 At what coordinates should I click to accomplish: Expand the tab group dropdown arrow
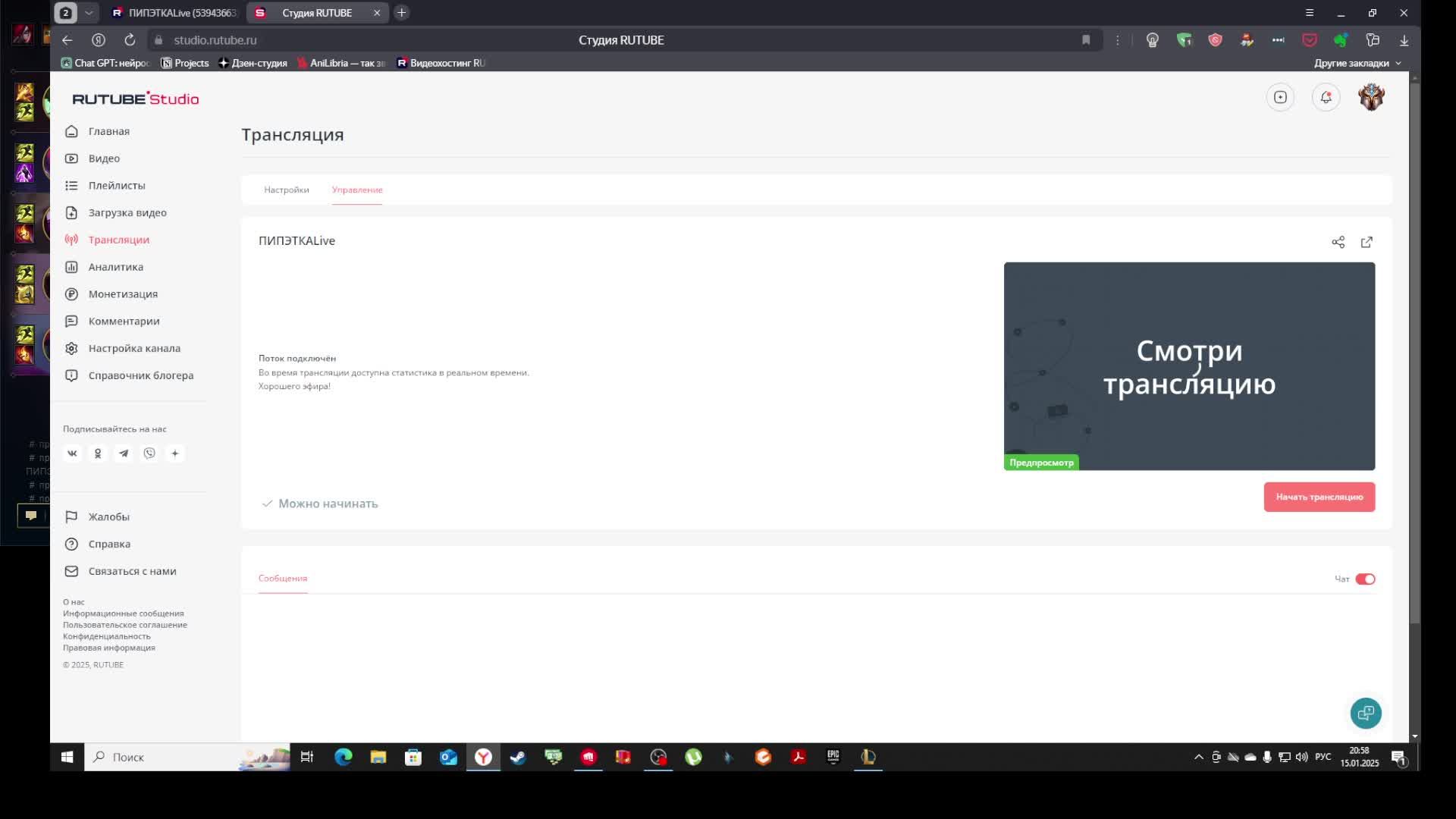coord(89,13)
